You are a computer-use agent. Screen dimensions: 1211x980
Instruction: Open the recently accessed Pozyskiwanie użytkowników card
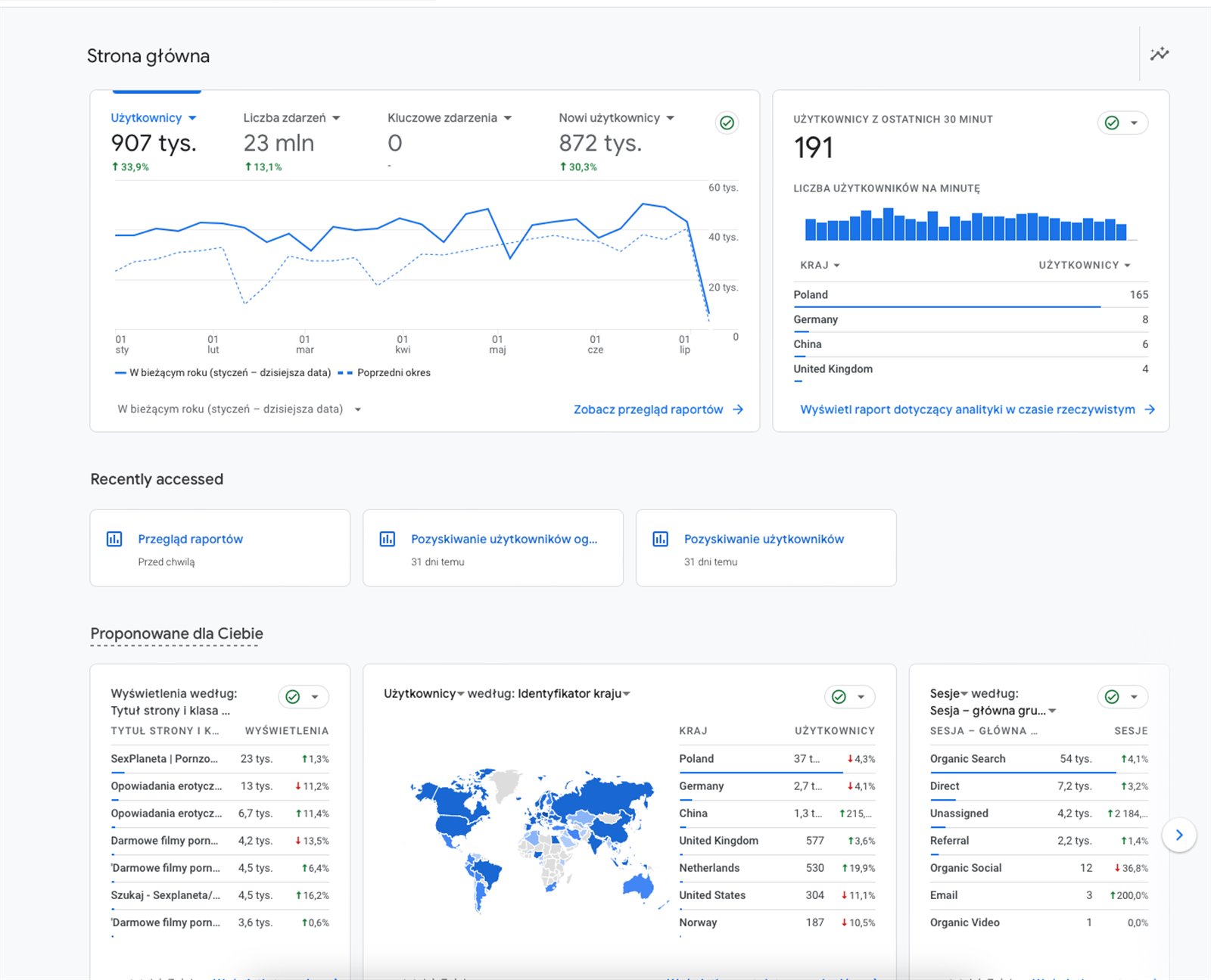(765, 548)
